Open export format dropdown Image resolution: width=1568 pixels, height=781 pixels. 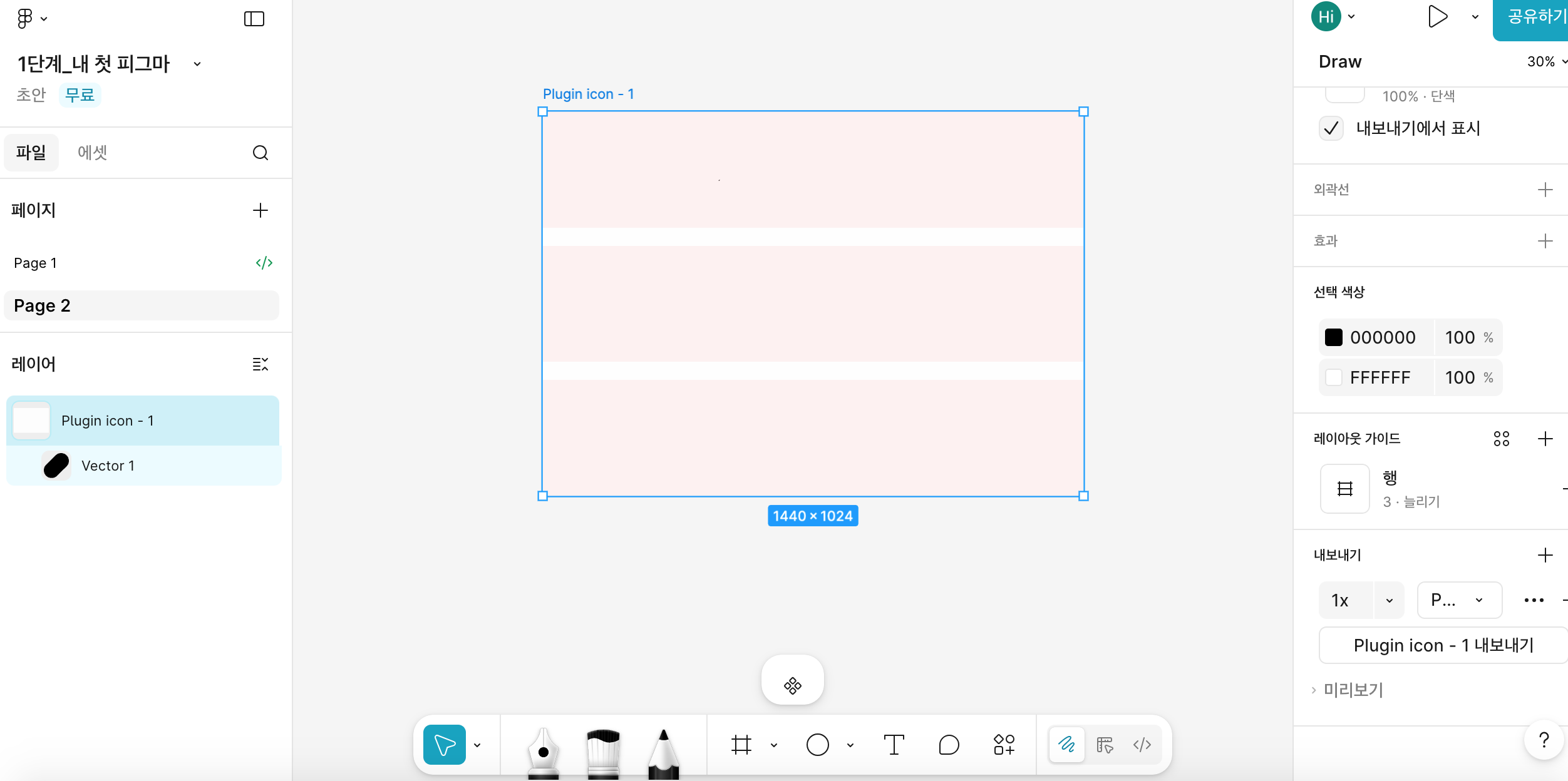[x=1459, y=600]
